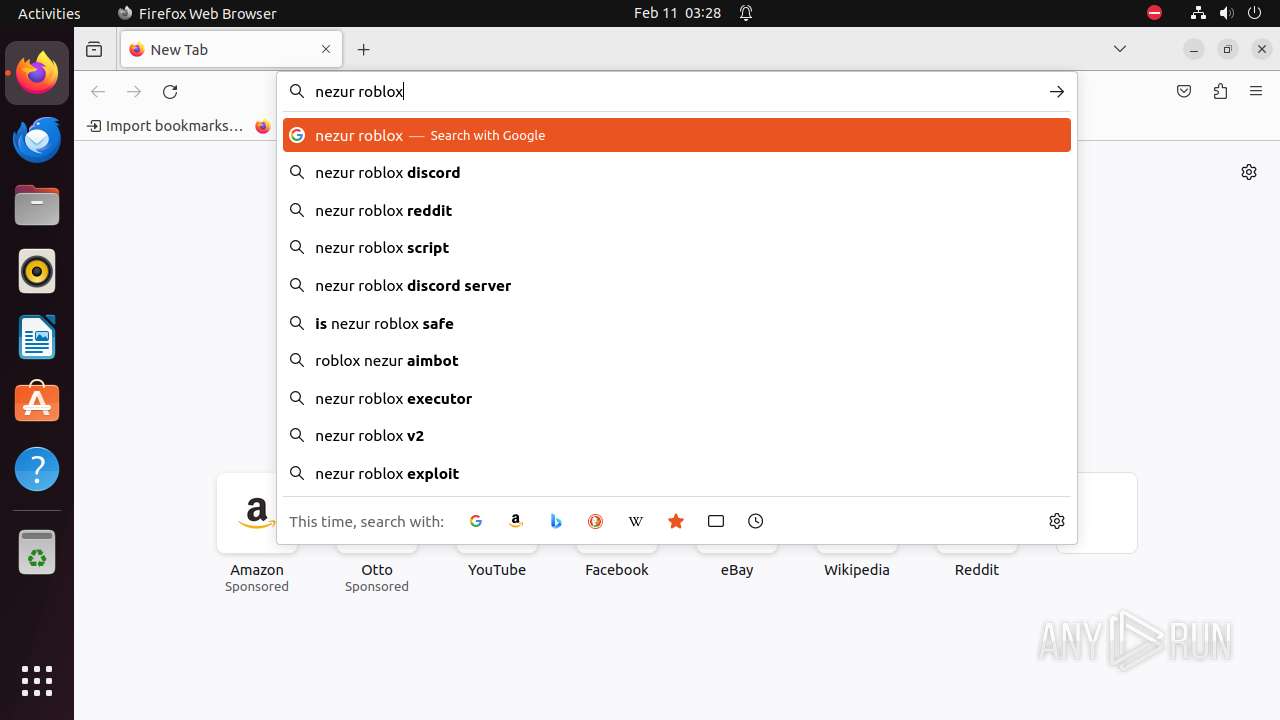The height and width of the screenshot is (720, 1280).
Task: Open the clock and calendar panel
Action: point(677,13)
